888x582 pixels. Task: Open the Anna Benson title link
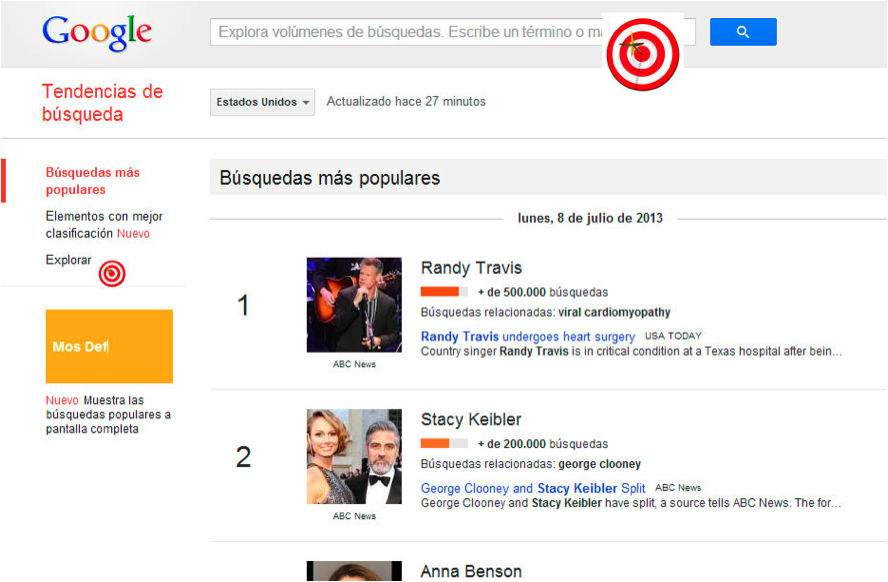(x=471, y=572)
